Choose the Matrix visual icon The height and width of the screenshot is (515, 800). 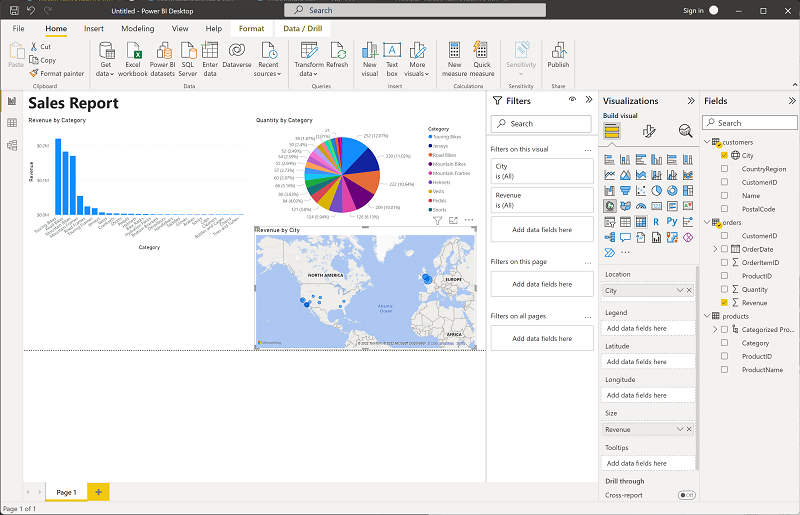[641, 222]
